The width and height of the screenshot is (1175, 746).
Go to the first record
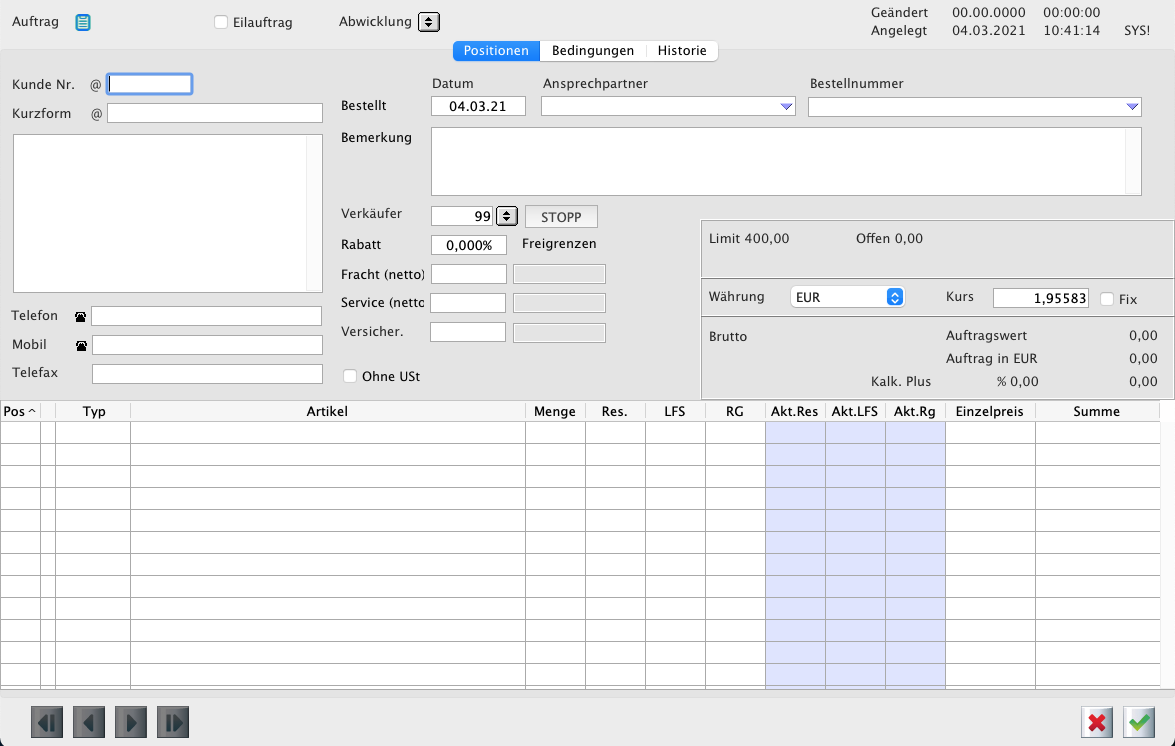47,722
